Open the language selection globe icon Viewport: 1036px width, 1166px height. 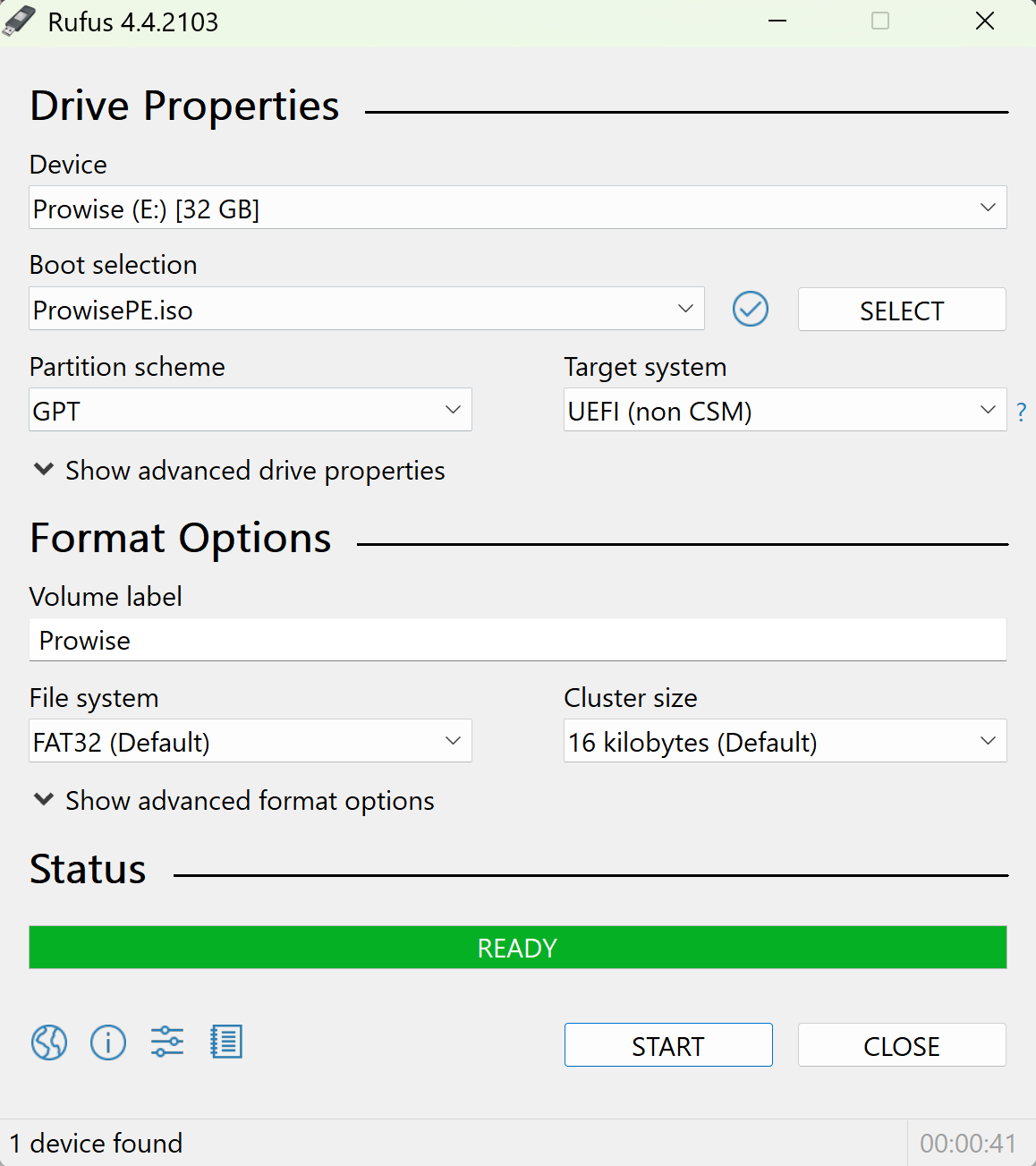(x=49, y=1043)
